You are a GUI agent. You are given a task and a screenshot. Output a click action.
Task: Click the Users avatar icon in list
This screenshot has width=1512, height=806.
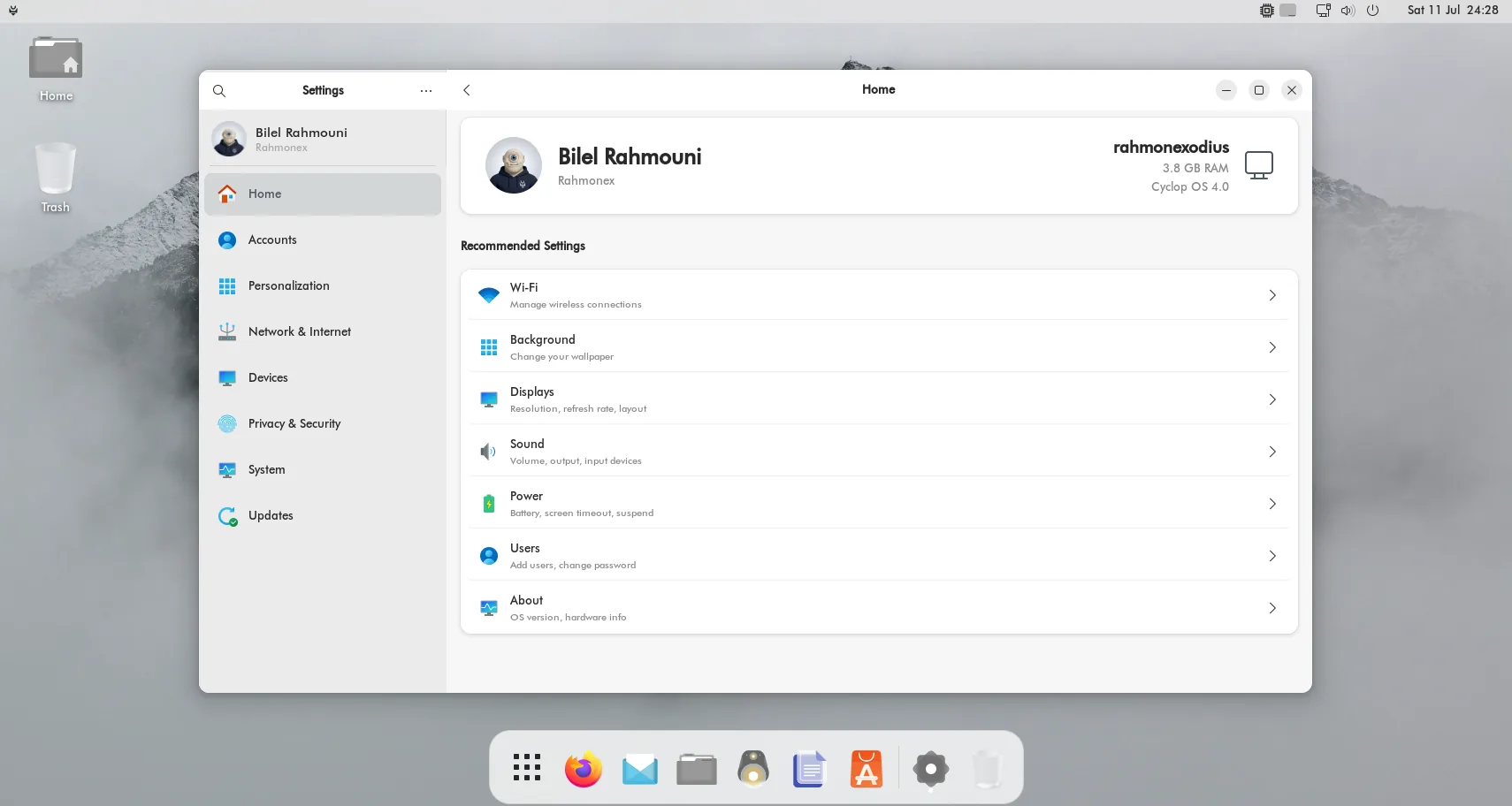[489, 556]
